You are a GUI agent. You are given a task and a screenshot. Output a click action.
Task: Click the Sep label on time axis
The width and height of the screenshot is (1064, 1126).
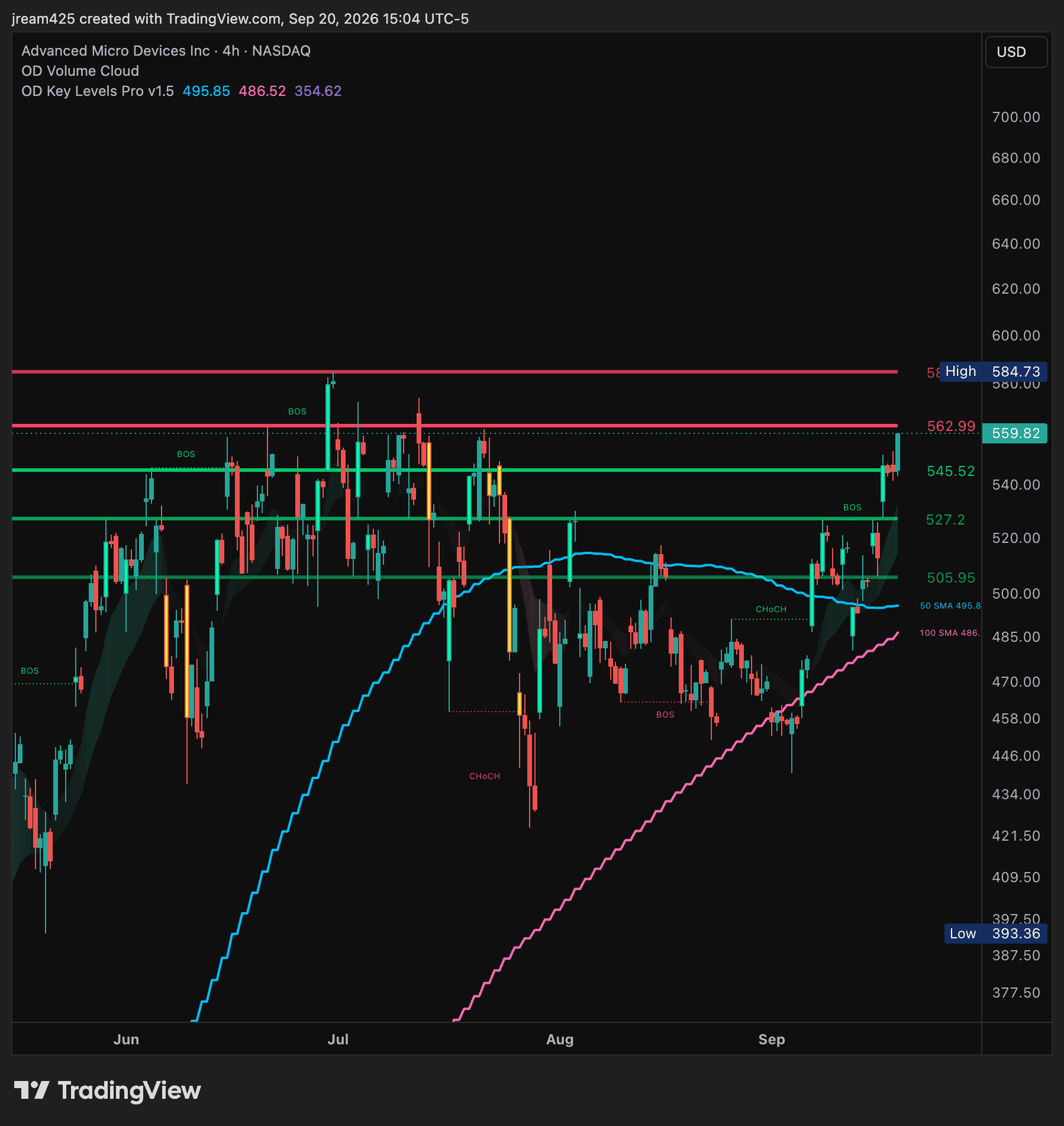pos(772,1040)
